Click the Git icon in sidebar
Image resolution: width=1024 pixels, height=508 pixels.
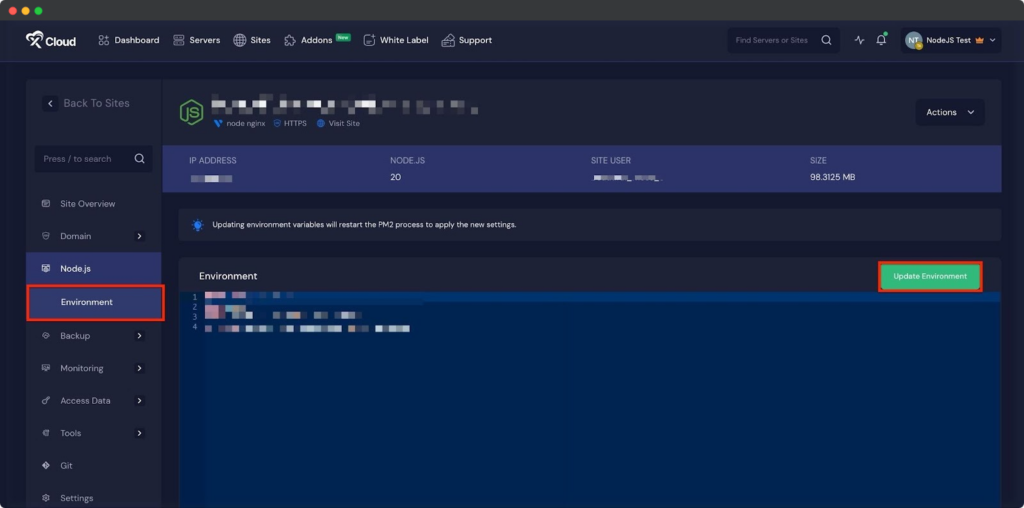click(x=46, y=466)
